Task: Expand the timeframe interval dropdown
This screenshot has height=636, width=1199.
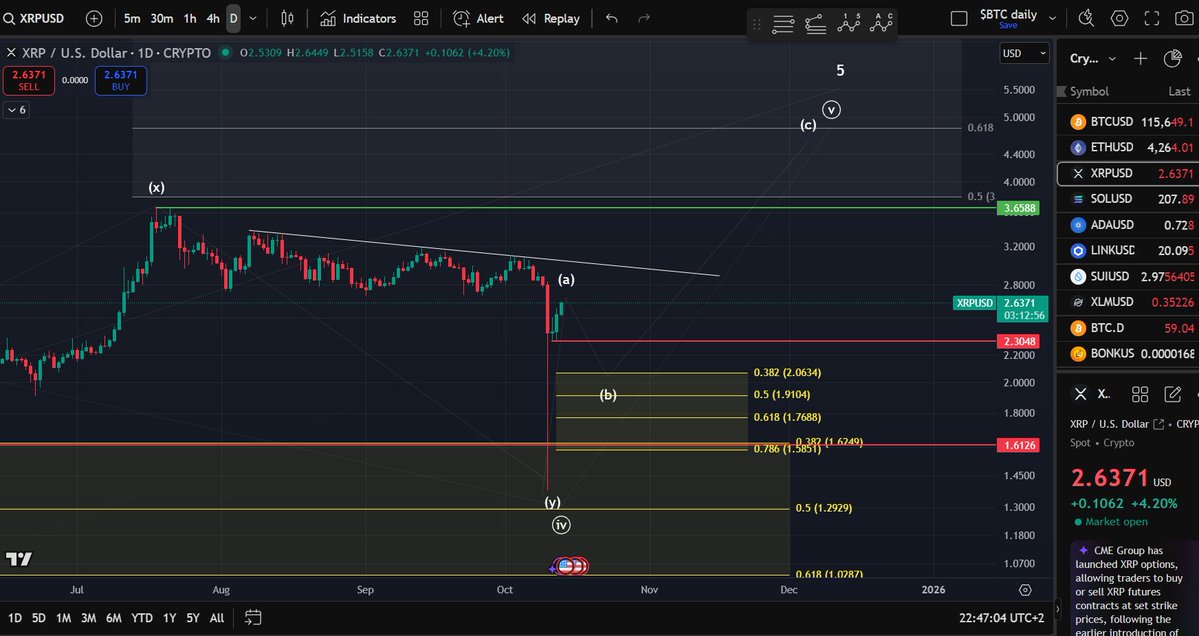Action: pos(253,18)
